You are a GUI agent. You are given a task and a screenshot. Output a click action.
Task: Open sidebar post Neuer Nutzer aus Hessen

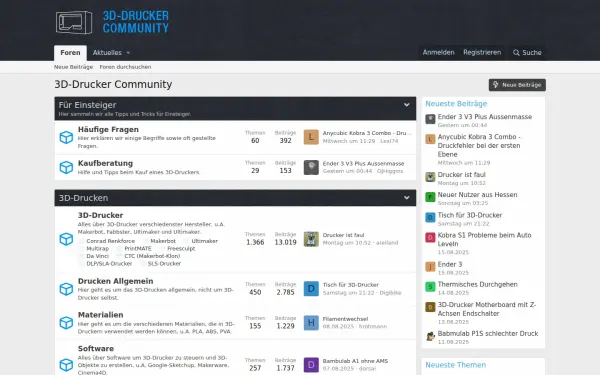478,195
